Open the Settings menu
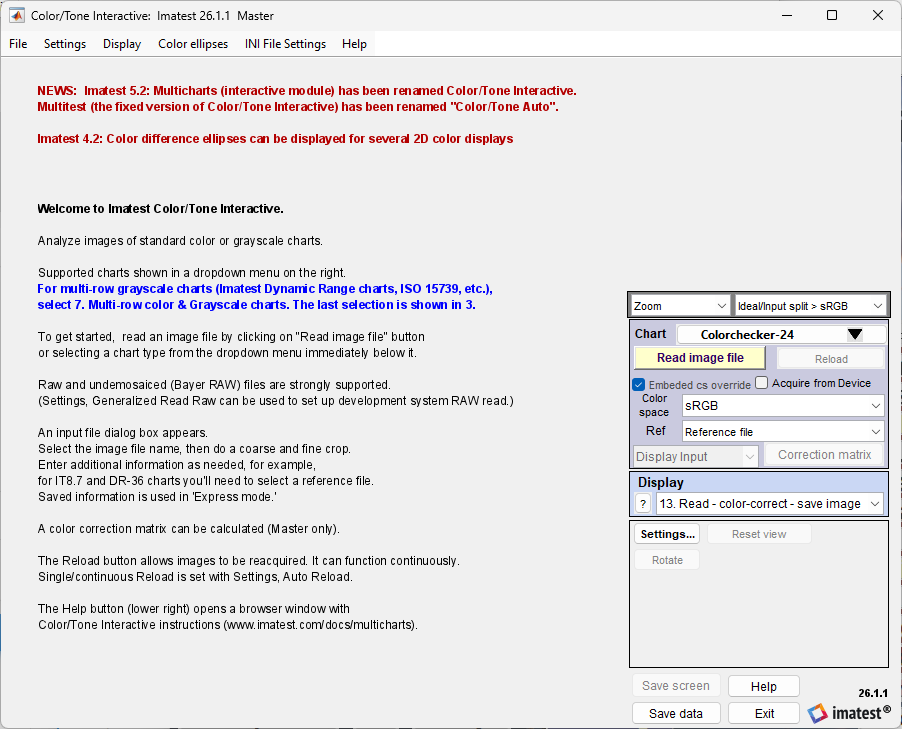 65,44
